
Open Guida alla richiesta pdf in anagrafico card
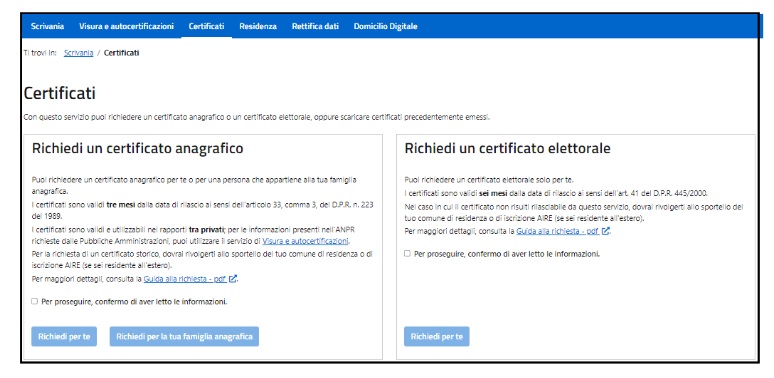pyautogui.click(x=185, y=279)
